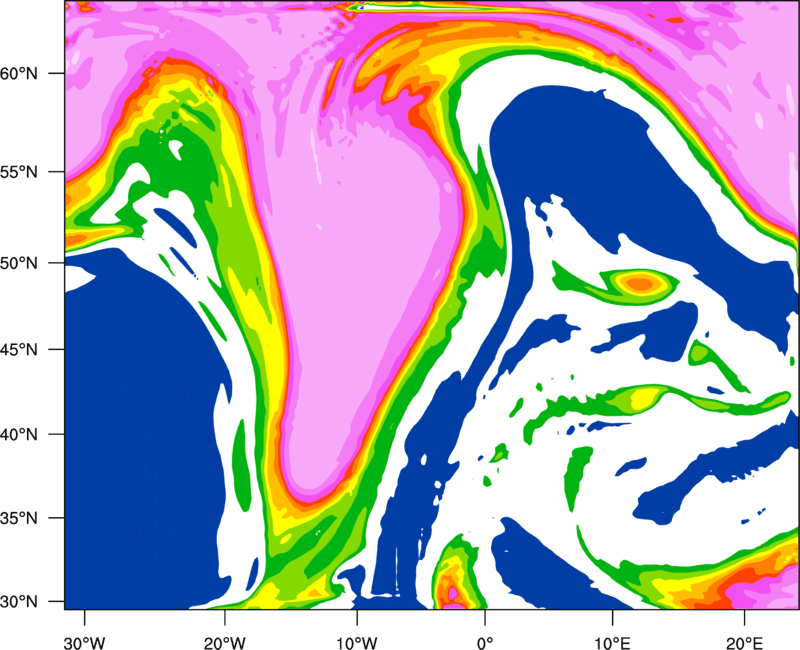Viewport: 800px width, 650px height.
Task: Click the 45°N latitude label
Action: pos(19,350)
